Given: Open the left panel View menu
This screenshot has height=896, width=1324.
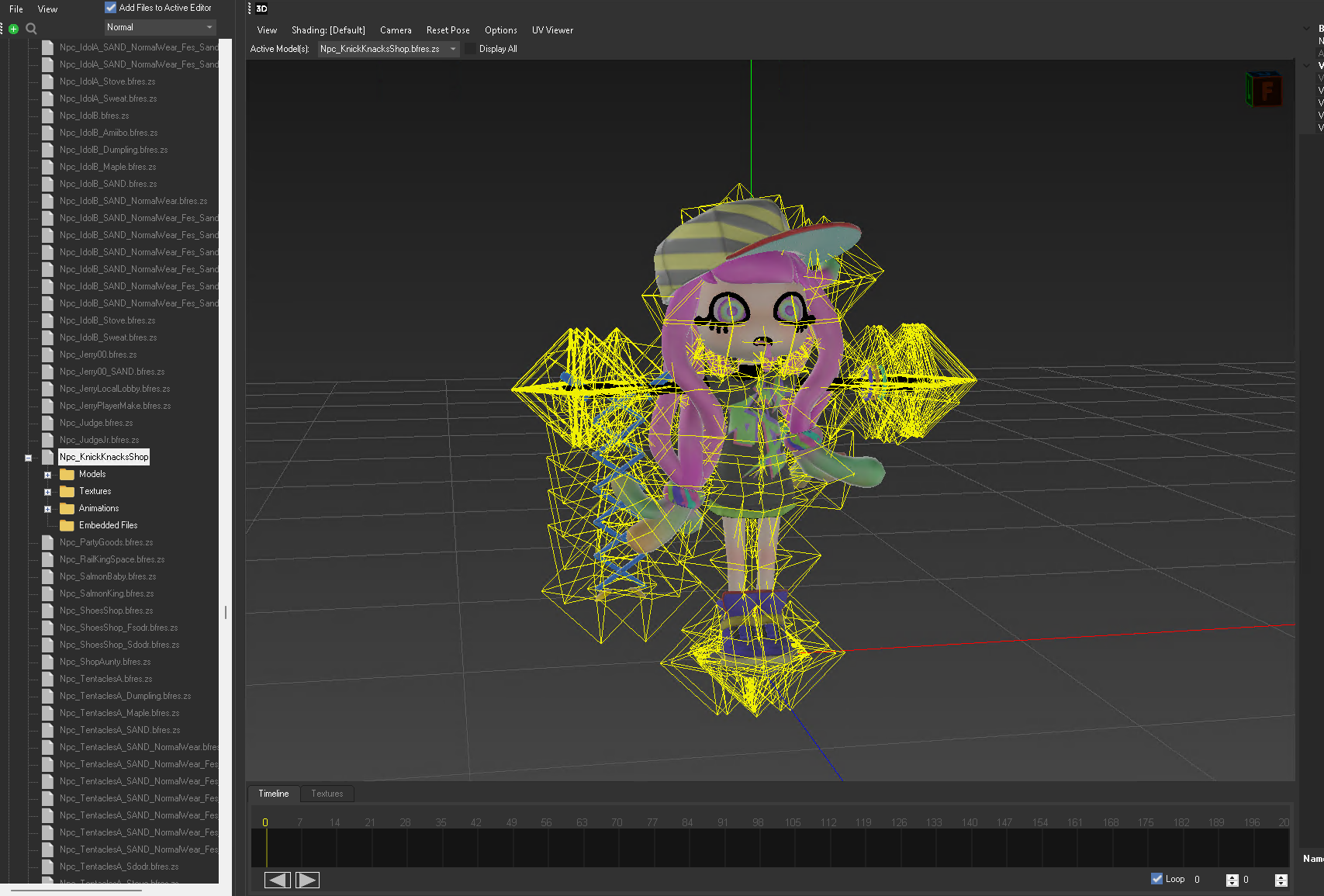Looking at the screenshot, I should 48,9.
